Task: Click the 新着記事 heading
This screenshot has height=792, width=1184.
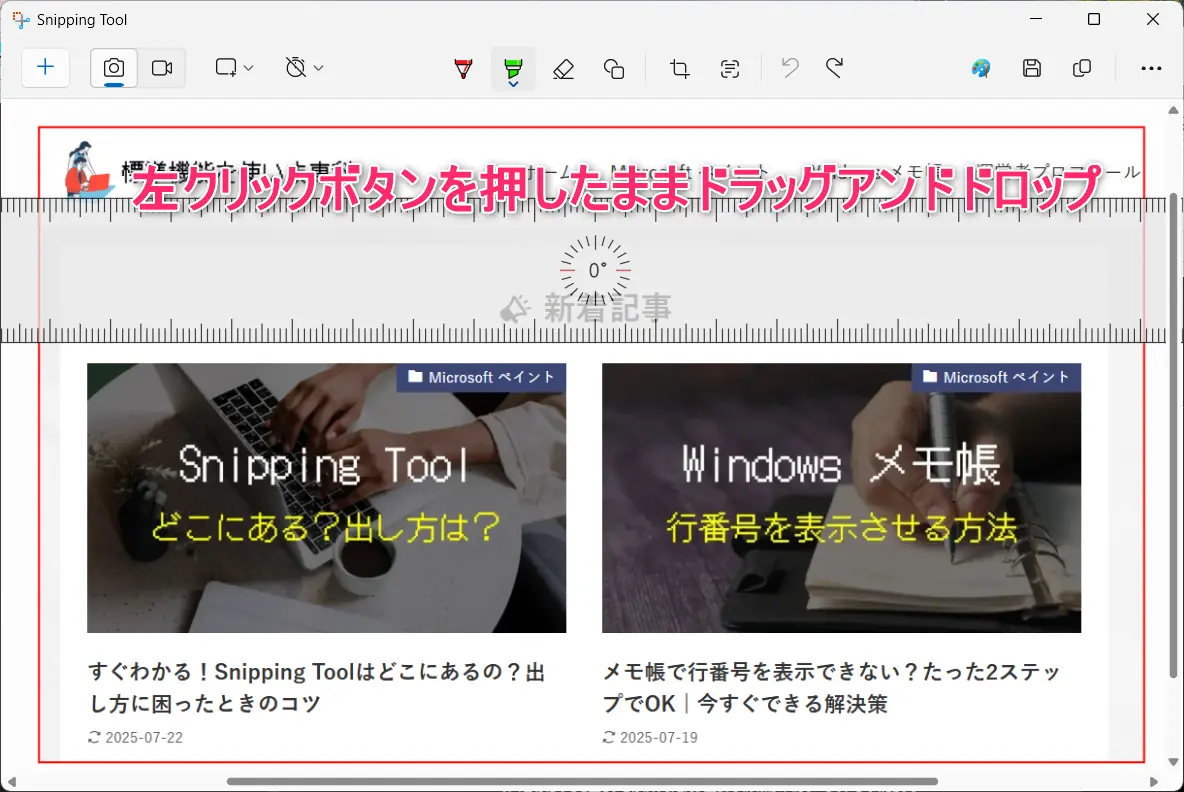Action: [607, 308]
